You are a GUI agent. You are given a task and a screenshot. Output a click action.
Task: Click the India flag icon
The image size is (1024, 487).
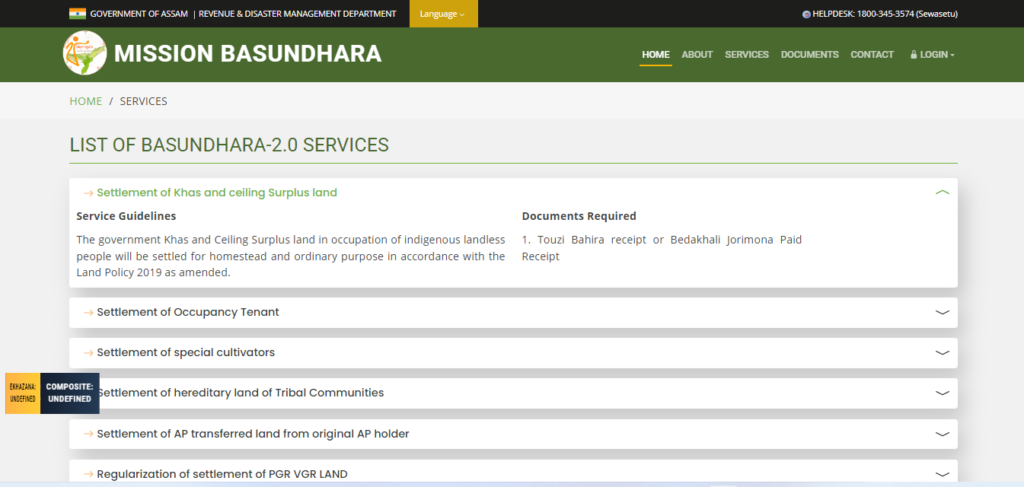click(78, 14)
